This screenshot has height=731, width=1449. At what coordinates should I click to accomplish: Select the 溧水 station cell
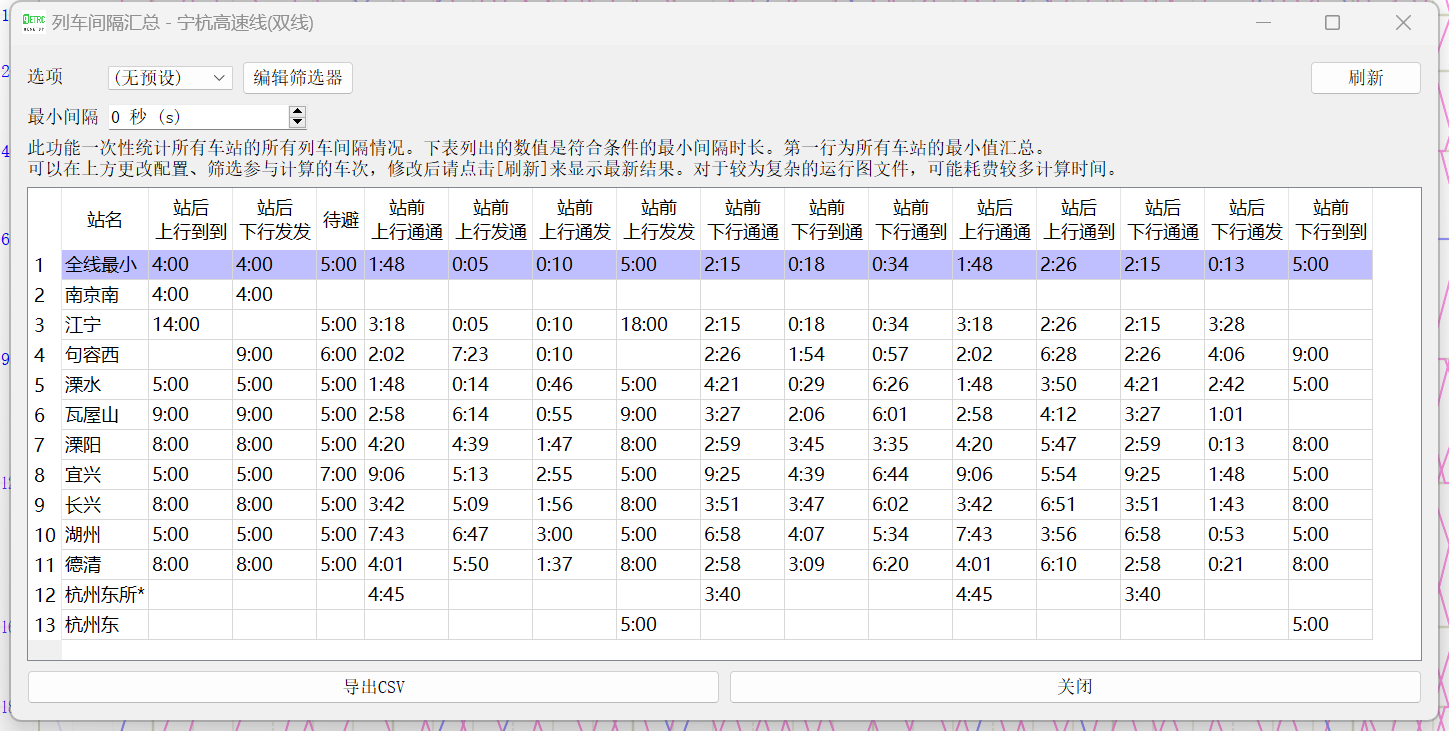tap(105, 385)
